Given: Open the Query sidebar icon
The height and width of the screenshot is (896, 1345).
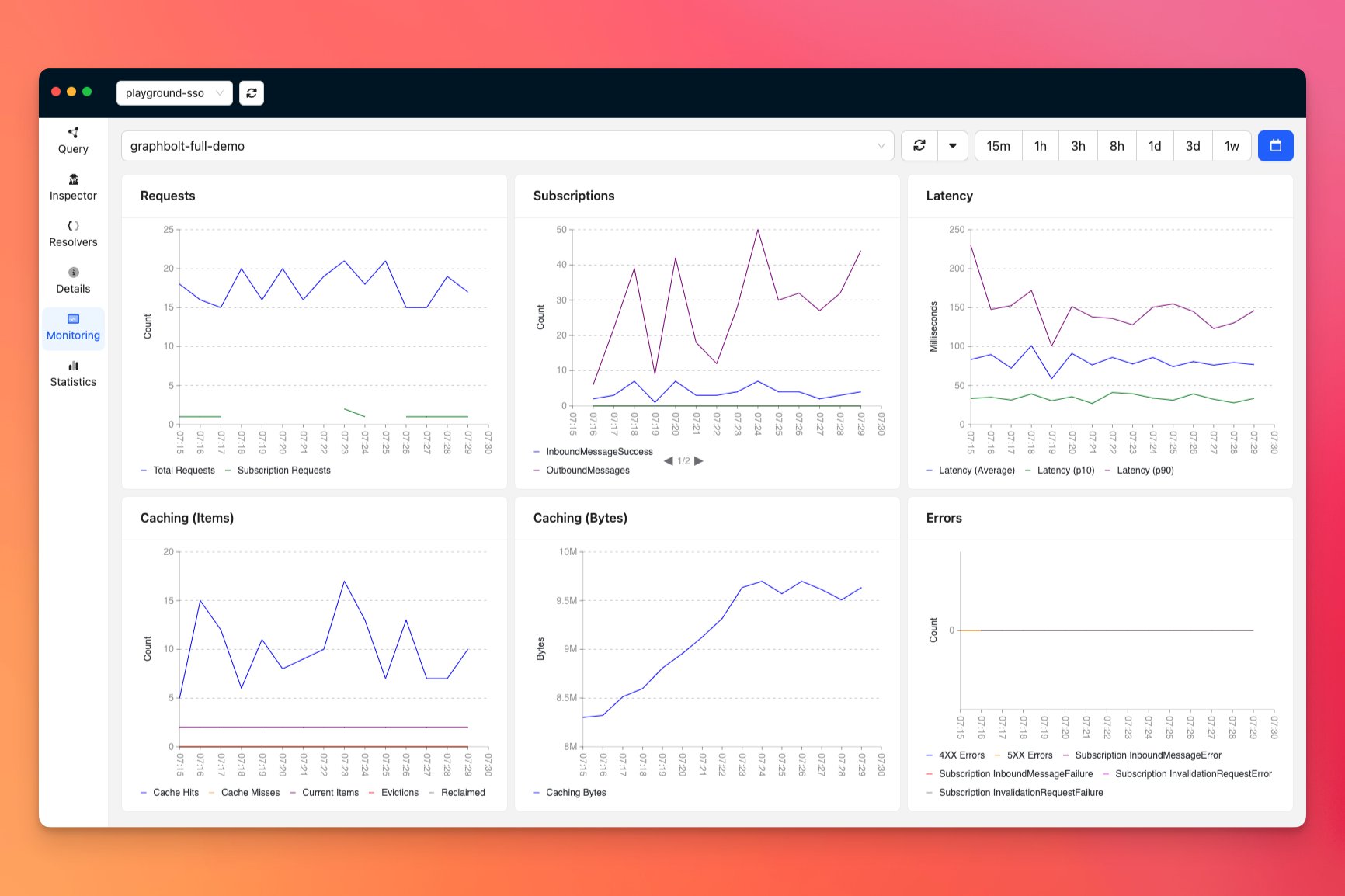Looking at the screenshot, I should pos(73,133).
